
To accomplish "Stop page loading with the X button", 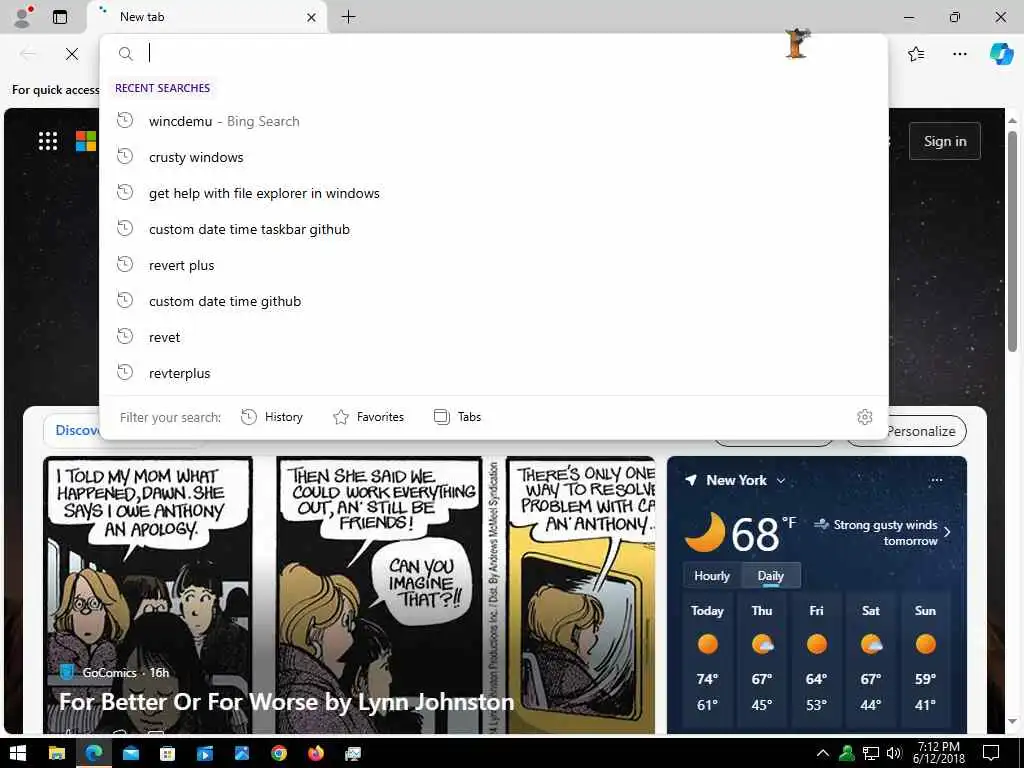I will 72,54.
